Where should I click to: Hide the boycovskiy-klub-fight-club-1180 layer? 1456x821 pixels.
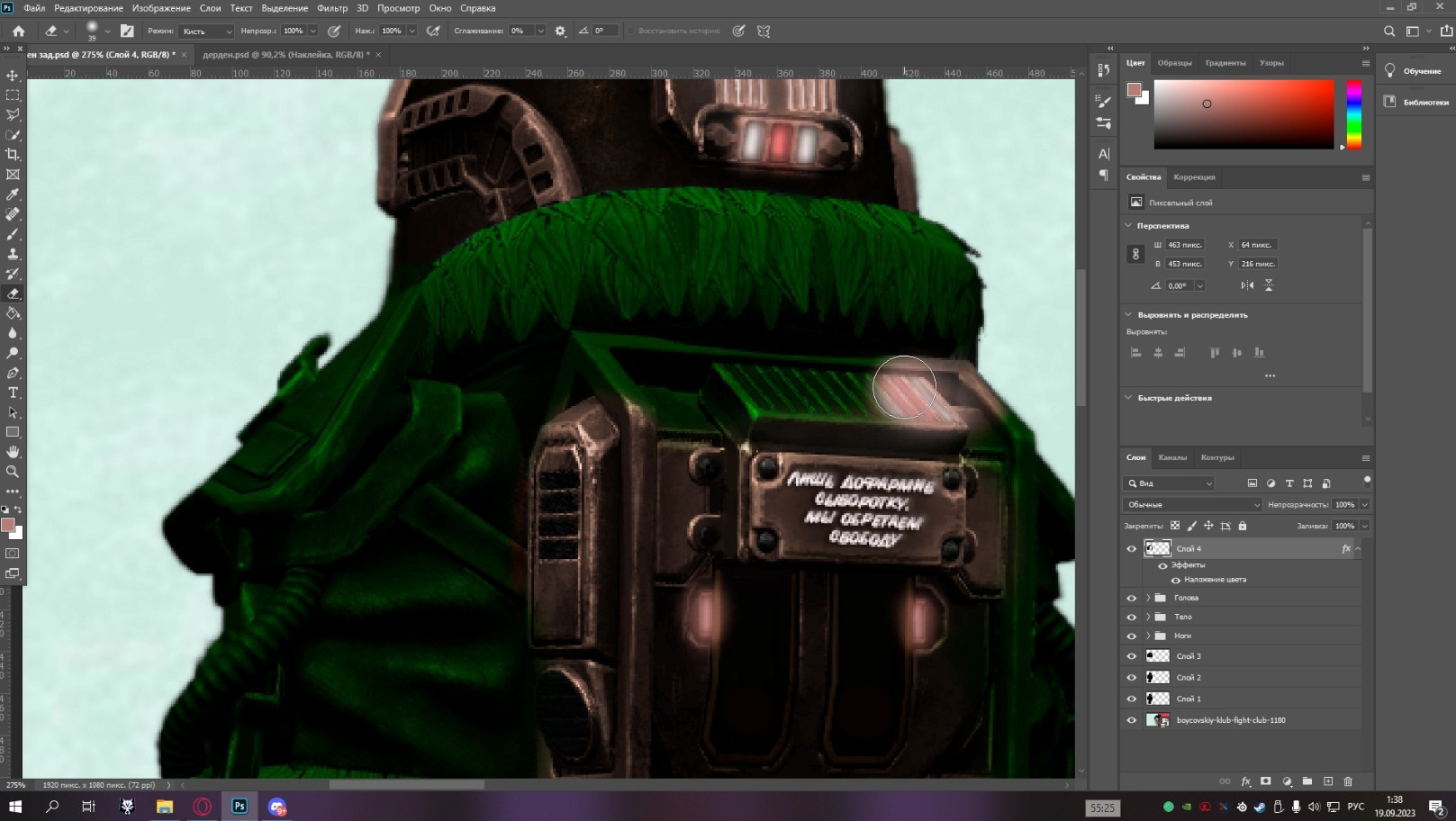click(1132, 720)
